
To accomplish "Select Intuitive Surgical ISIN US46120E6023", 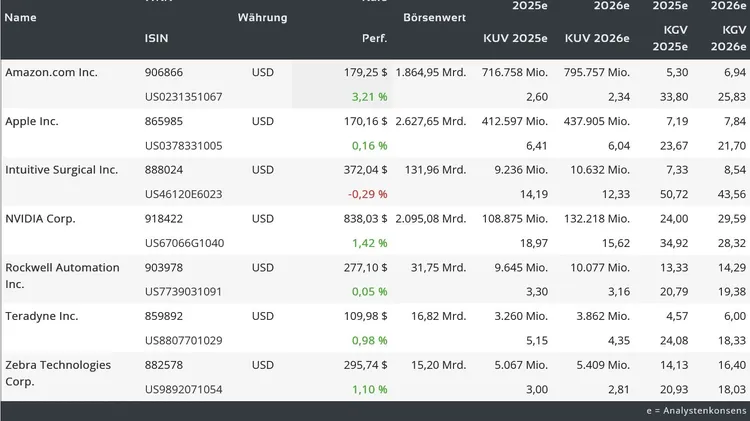I will (184, 194).
